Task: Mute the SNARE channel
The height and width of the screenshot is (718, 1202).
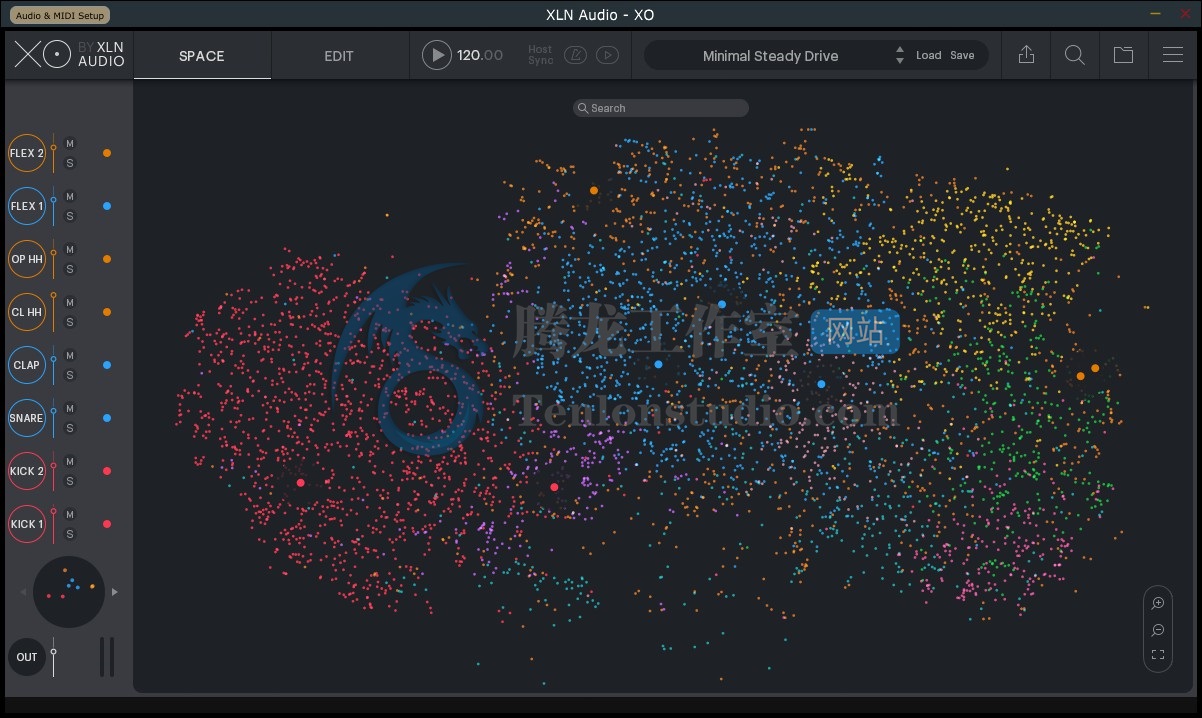Action: [x=70, y=409]
